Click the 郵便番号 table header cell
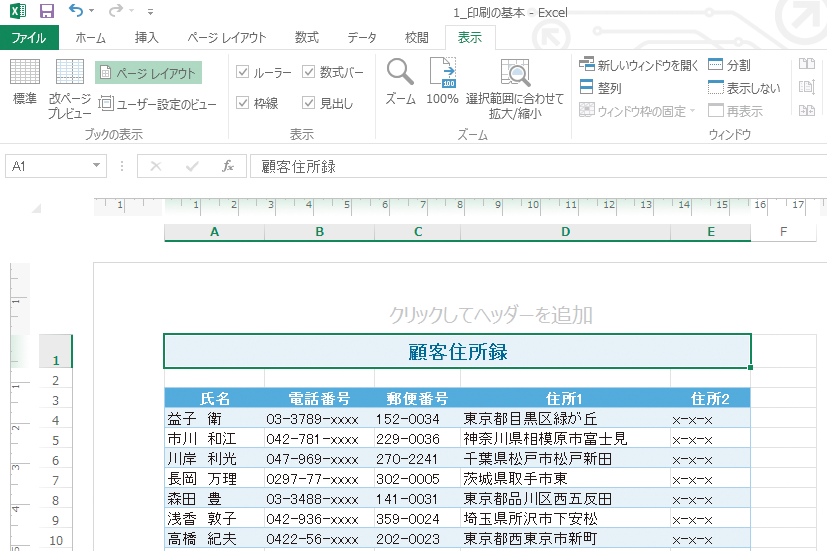827x551 pixels. click(417, 398)
